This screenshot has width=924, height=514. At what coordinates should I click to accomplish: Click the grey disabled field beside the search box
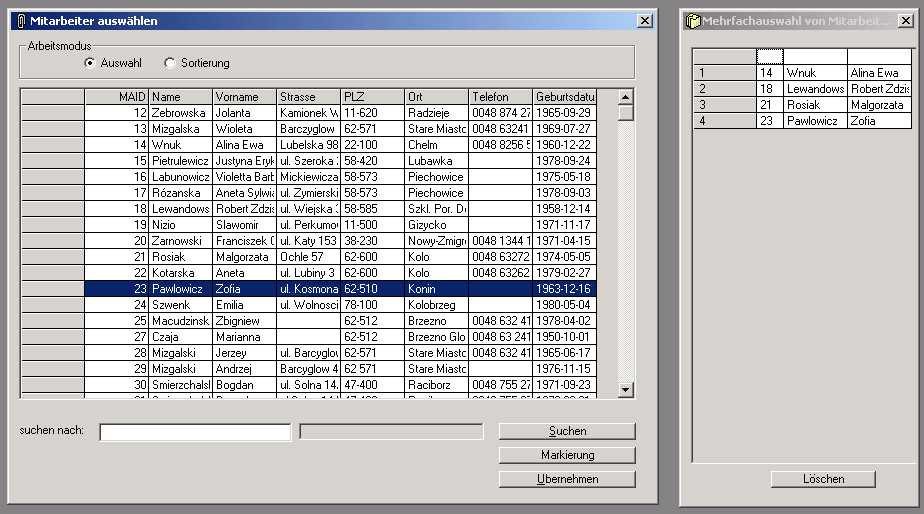[391, 431]
